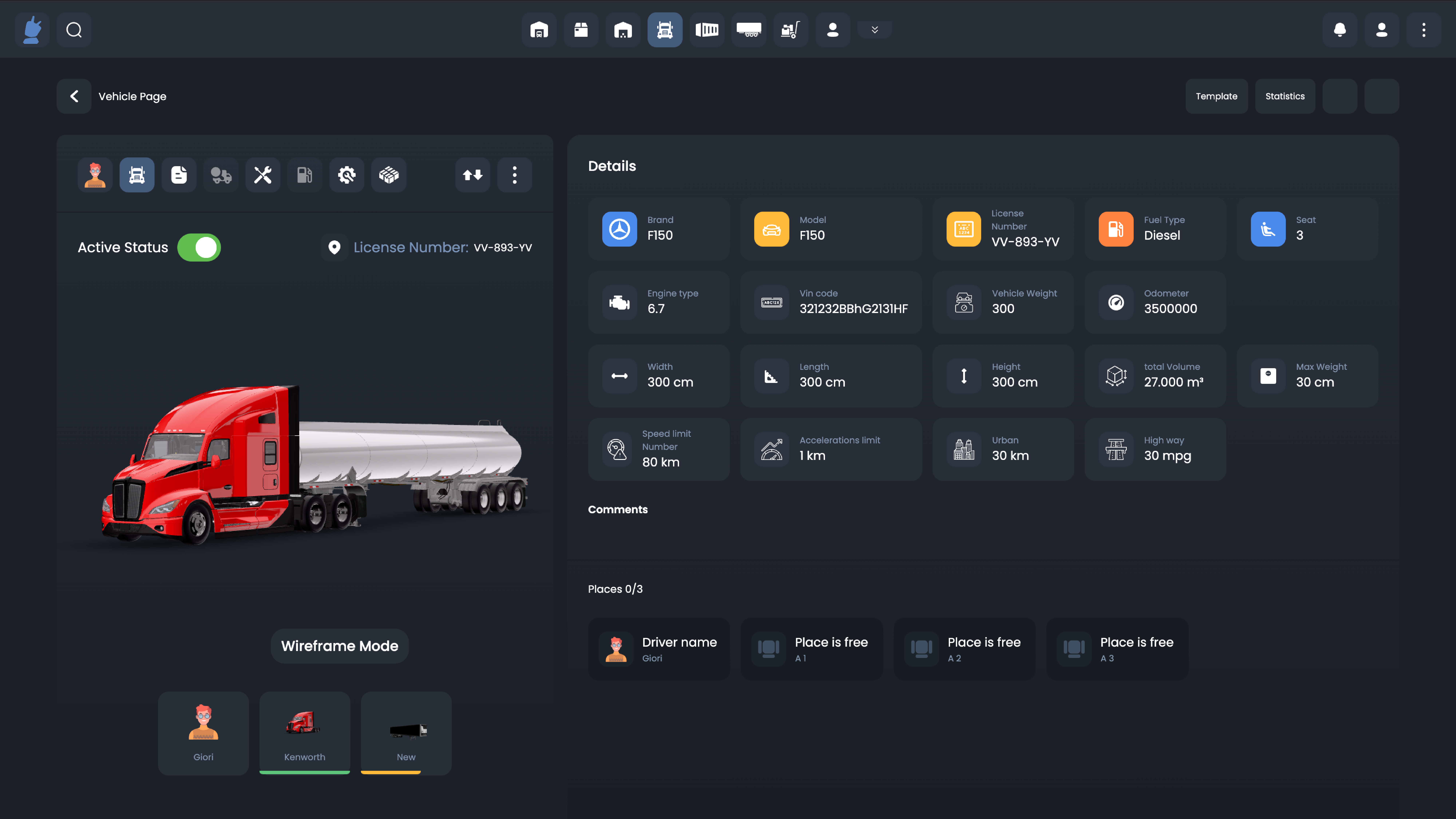
Task: Click the Vin code value 321232BBhG2131HF
Action: 853,309
